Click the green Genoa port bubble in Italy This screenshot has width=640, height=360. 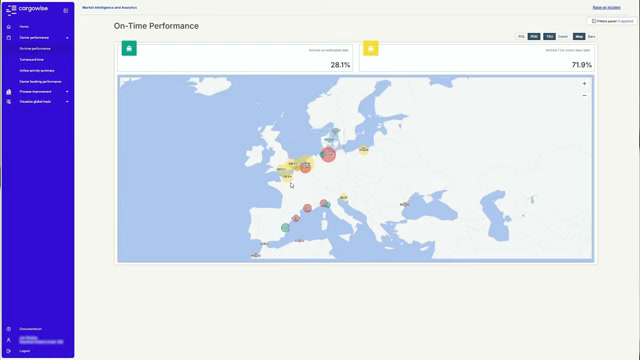point(328,205)
